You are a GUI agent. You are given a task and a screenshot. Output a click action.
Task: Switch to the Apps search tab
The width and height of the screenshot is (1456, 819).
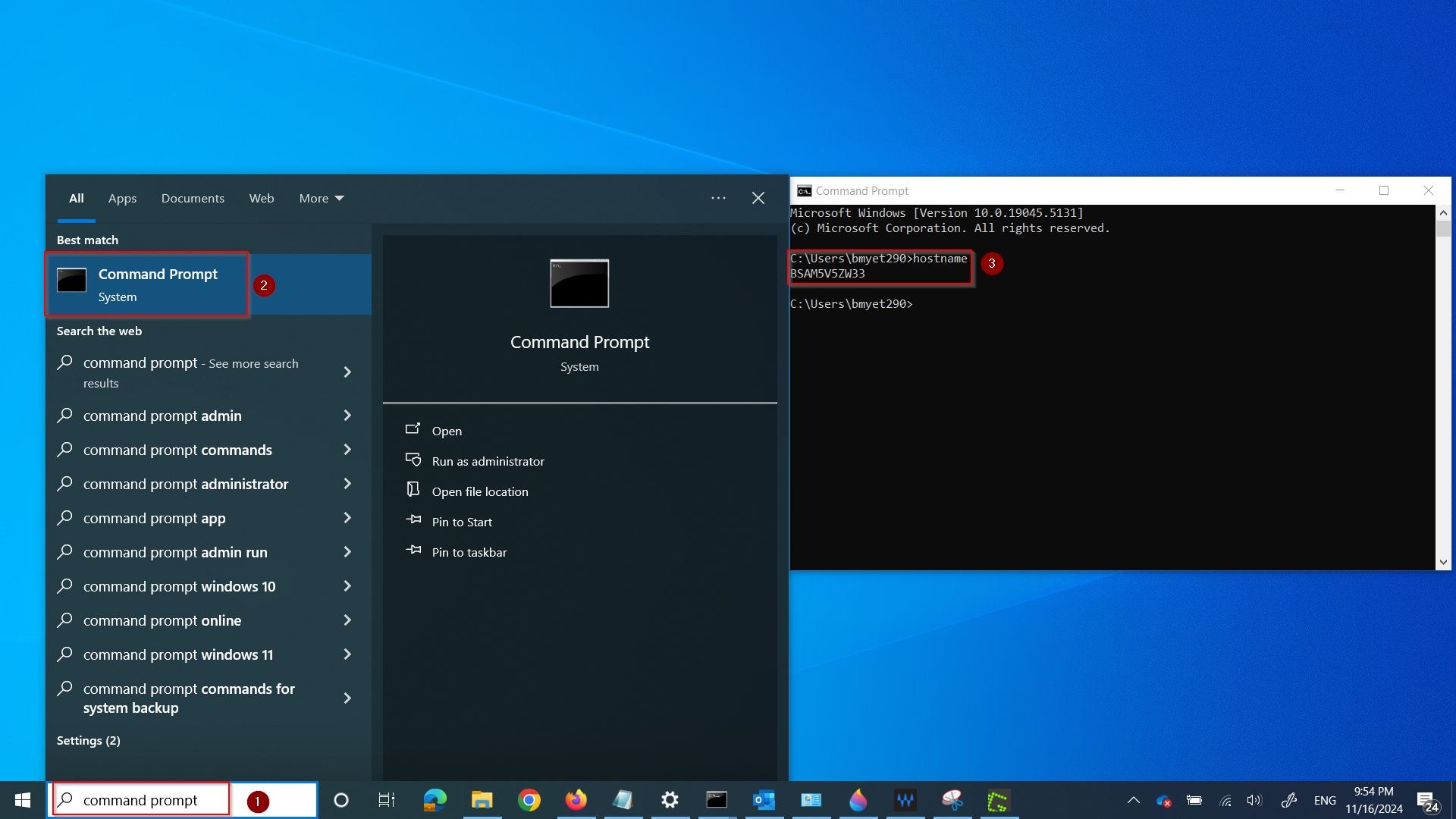click(x=122, y=199)
